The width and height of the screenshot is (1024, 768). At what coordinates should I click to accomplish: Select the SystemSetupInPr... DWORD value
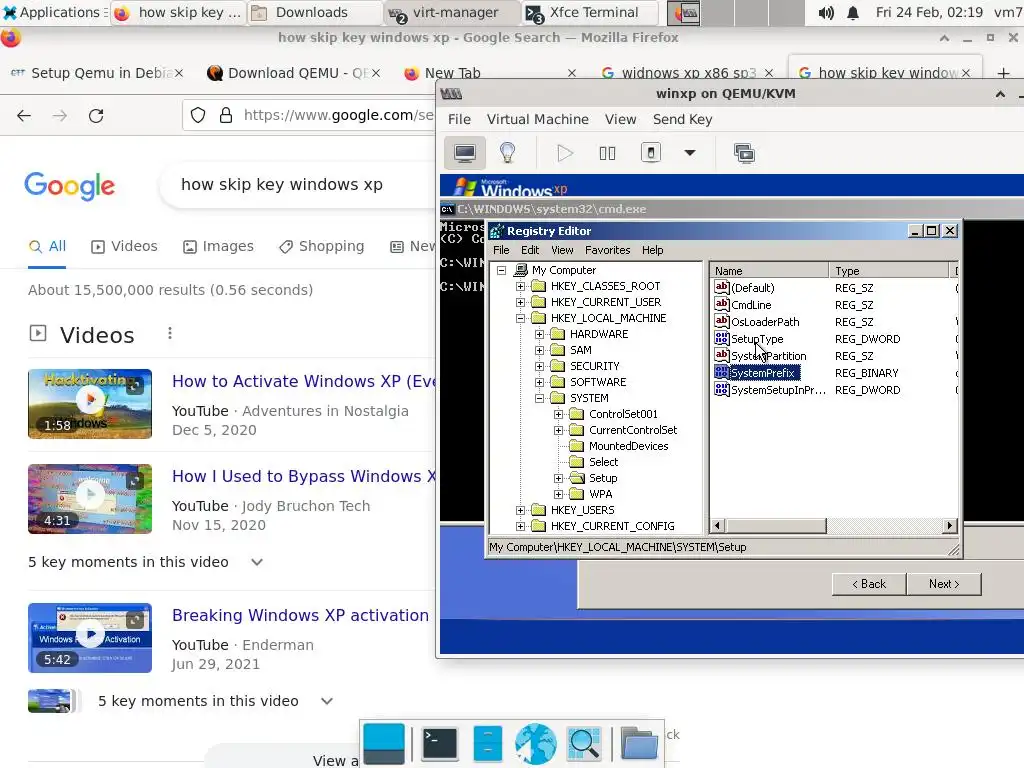778,390
